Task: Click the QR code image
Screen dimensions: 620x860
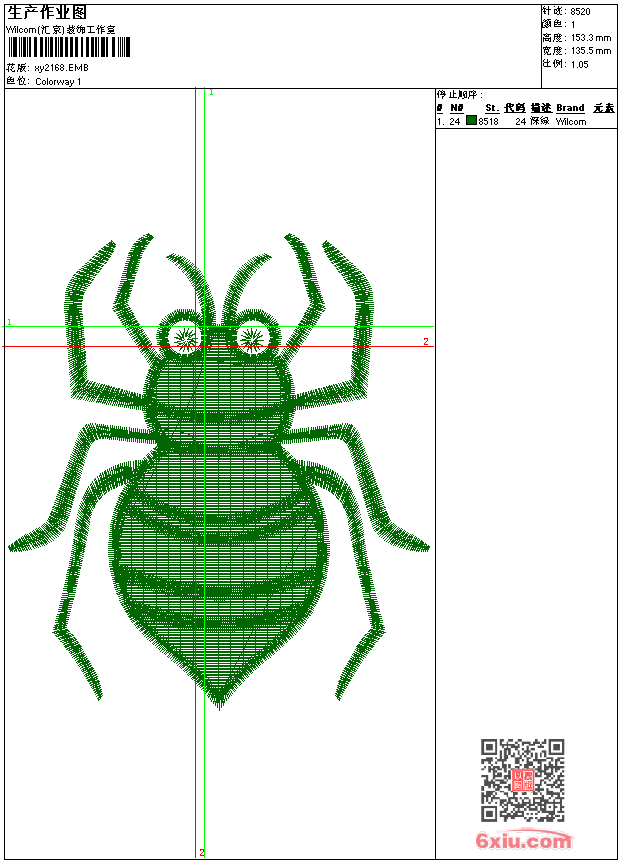Action: pos(522,780)
